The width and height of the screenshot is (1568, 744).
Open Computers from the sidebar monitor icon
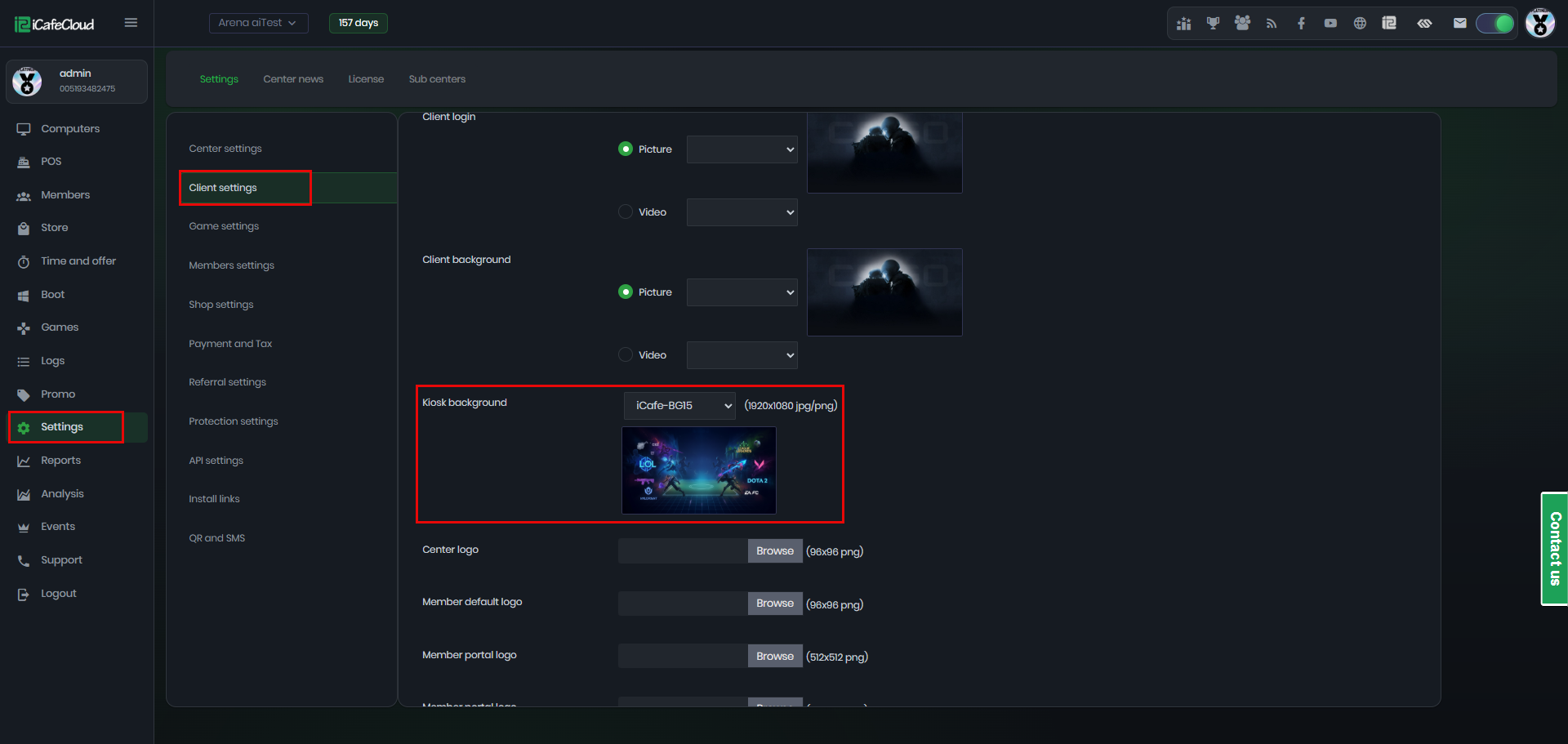24,129
